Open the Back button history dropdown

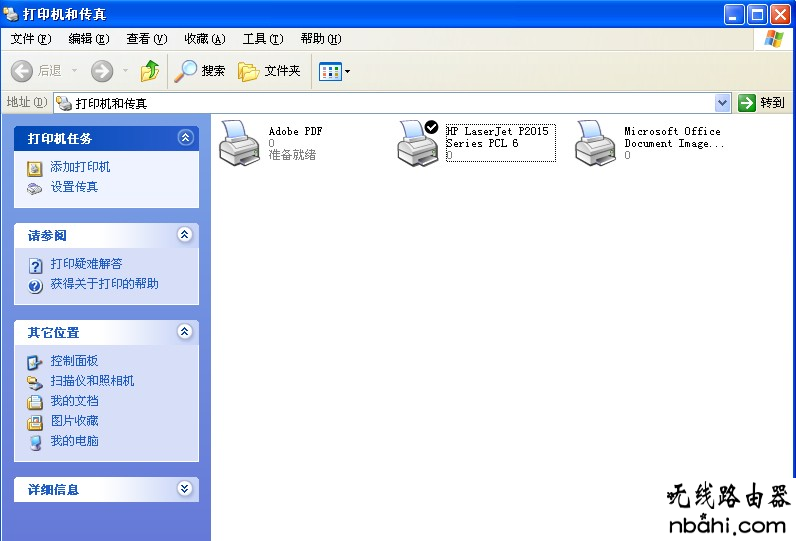pyautogui.click(x=74, y=71)
